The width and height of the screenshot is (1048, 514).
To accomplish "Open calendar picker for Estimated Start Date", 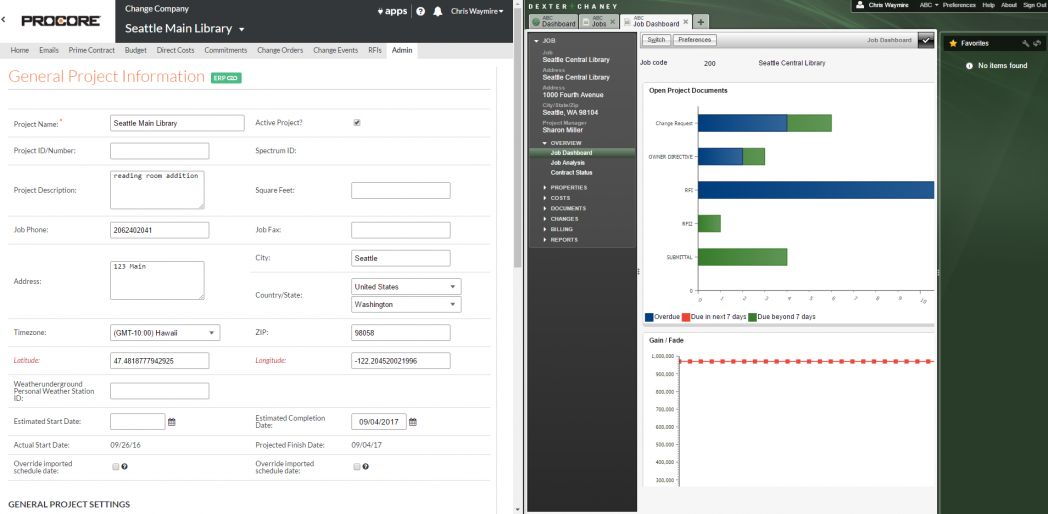I will point(171,422).
